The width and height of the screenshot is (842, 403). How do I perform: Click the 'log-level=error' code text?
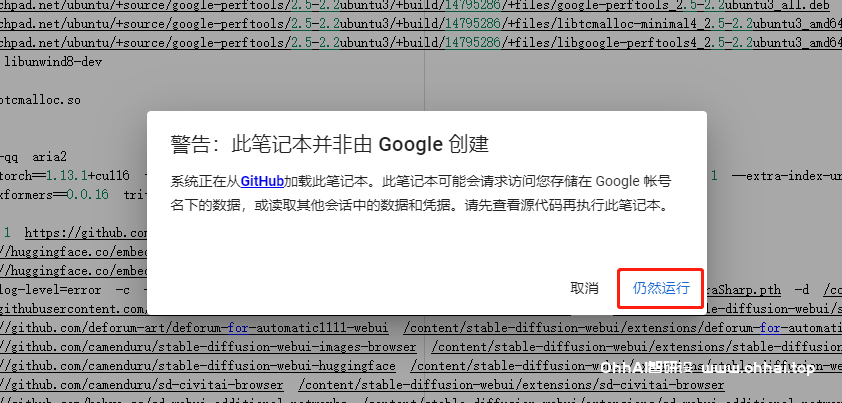pyautogui.click(x=50, y=290)
